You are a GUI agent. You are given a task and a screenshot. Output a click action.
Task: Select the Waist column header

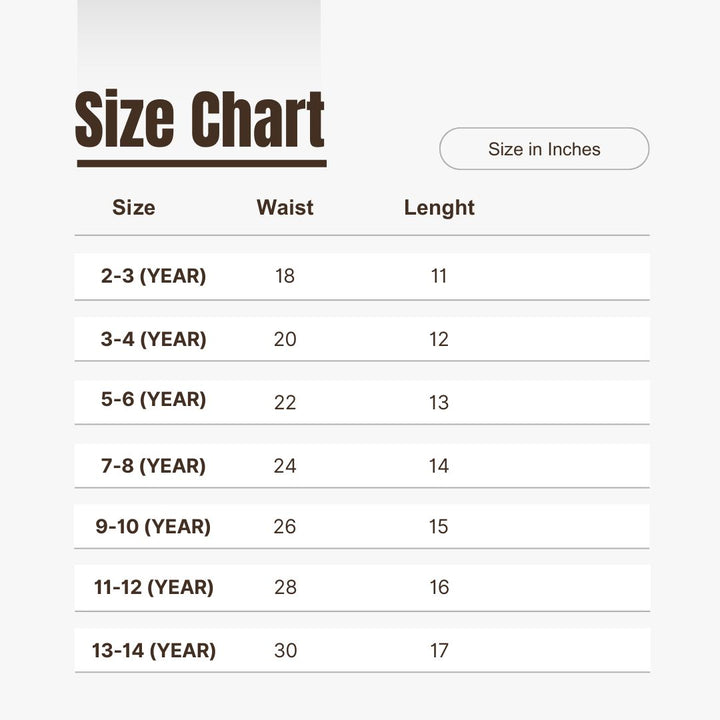coord(285,208)
